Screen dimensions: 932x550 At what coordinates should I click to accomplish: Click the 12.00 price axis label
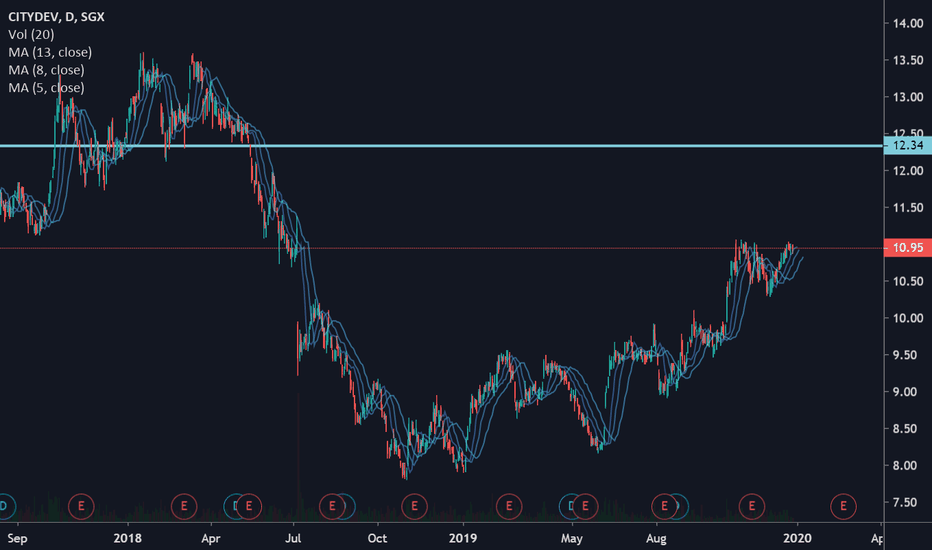908,171
